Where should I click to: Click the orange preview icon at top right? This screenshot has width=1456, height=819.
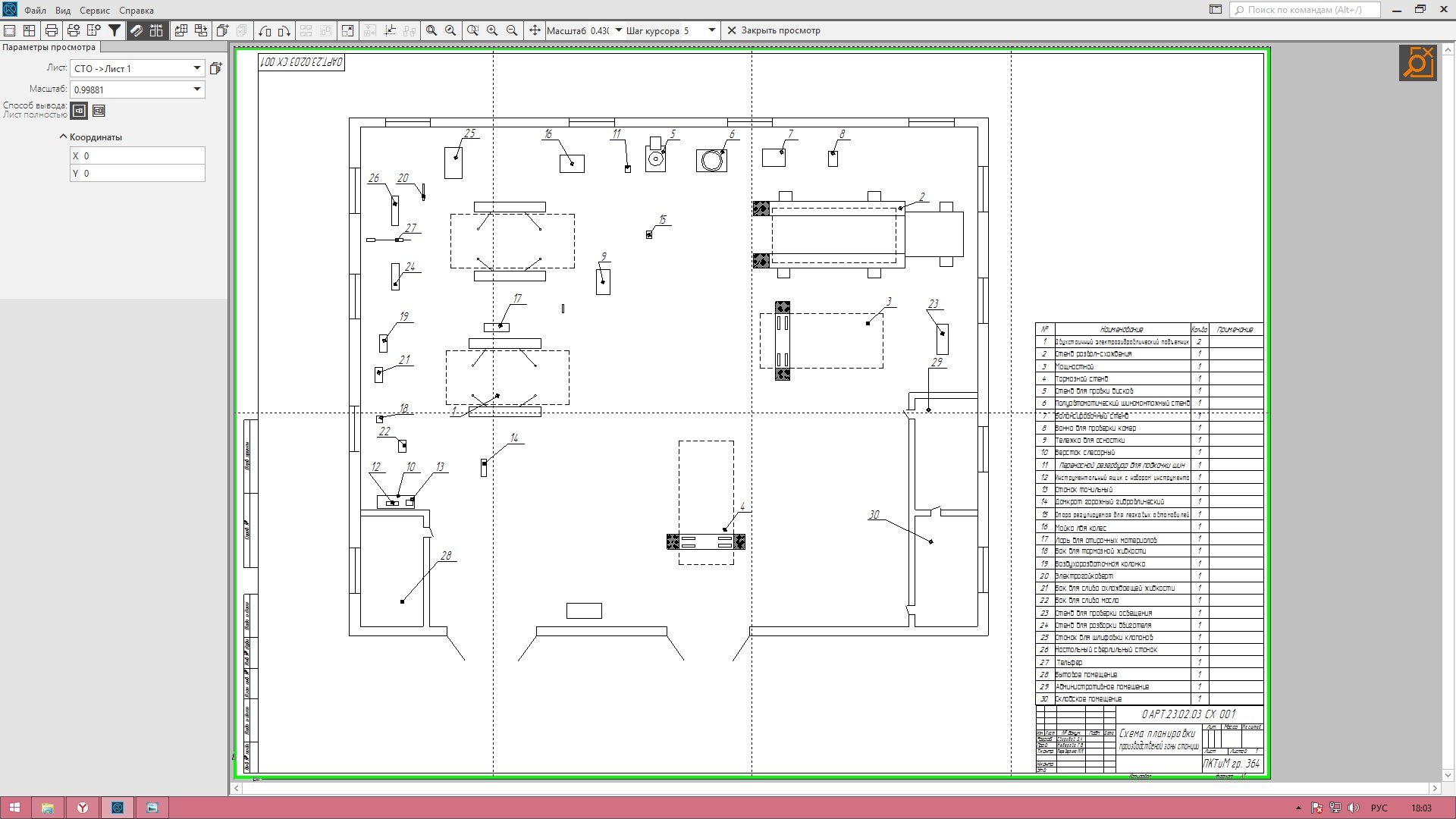pyautogui.click(x=1417, y=63)
